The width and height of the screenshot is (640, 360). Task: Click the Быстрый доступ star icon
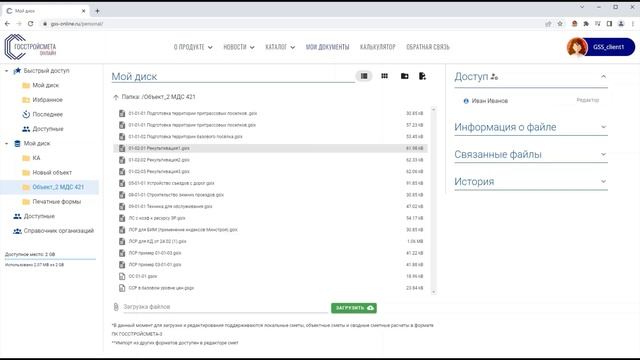tap(17, 71)
